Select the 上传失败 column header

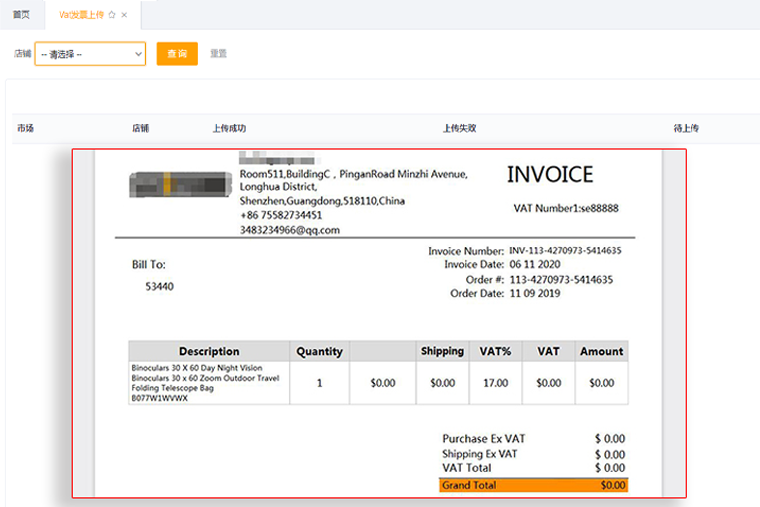(x=459, y=128)
